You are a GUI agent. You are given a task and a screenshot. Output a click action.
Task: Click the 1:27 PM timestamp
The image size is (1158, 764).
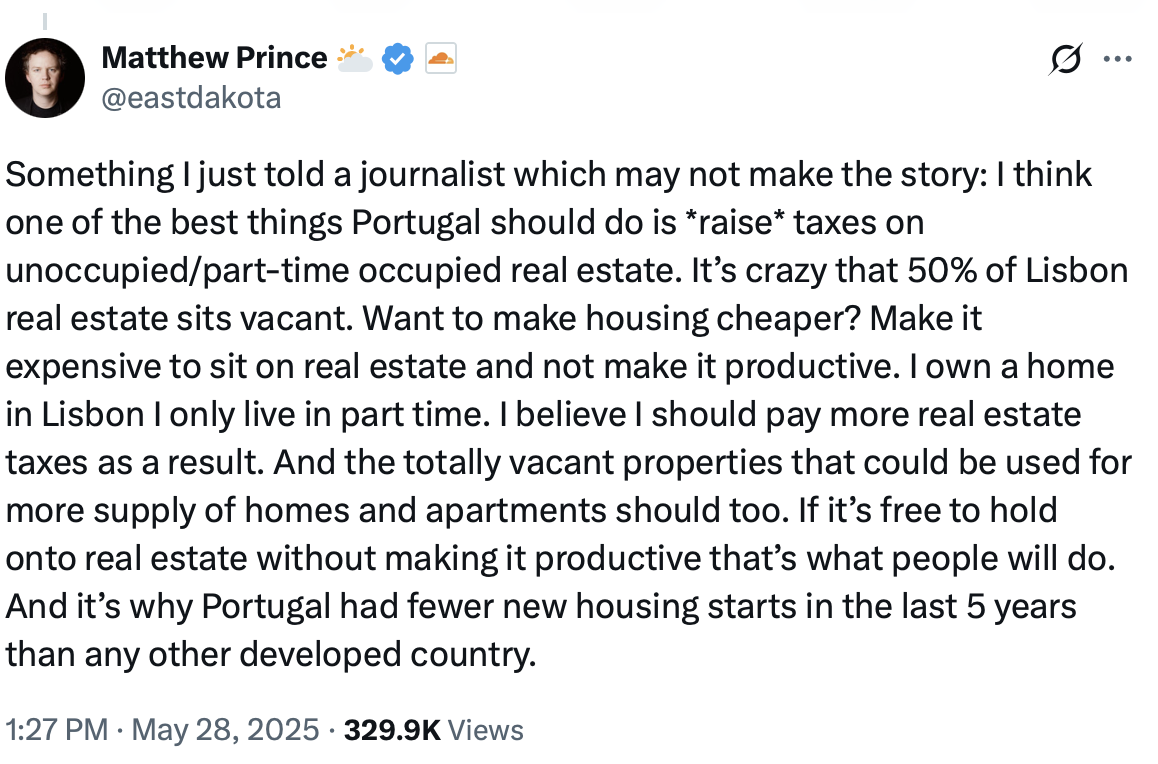point(57,730)
